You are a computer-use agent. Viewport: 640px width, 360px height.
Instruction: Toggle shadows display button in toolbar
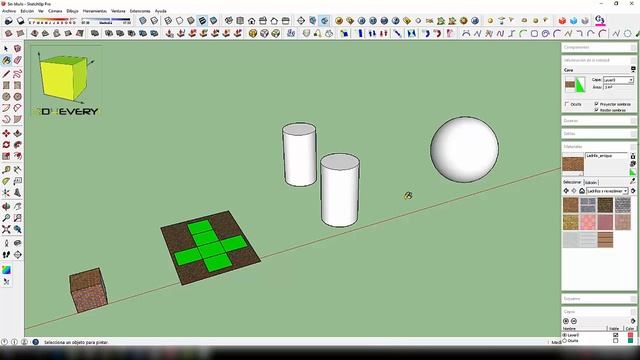tap(20, 20)
